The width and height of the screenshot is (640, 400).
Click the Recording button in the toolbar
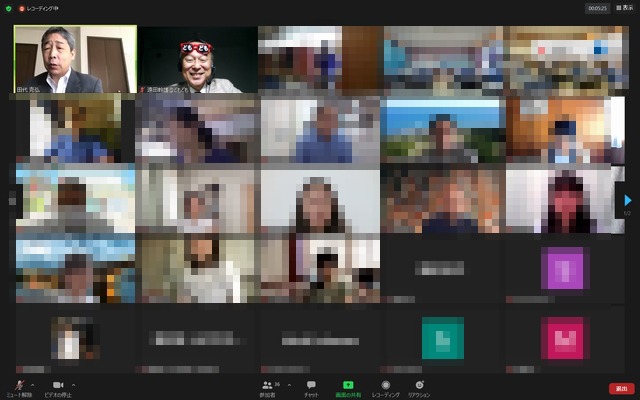pyautogui.click(x=386, y=386)
